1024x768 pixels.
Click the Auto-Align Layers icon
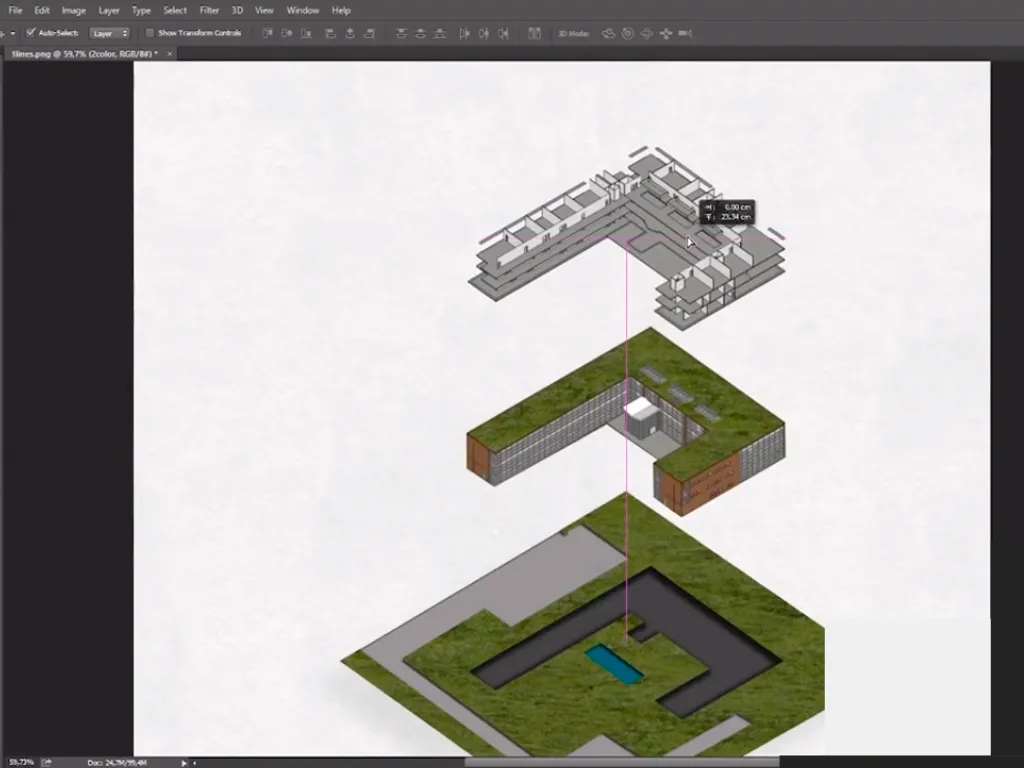click(534, 33)
